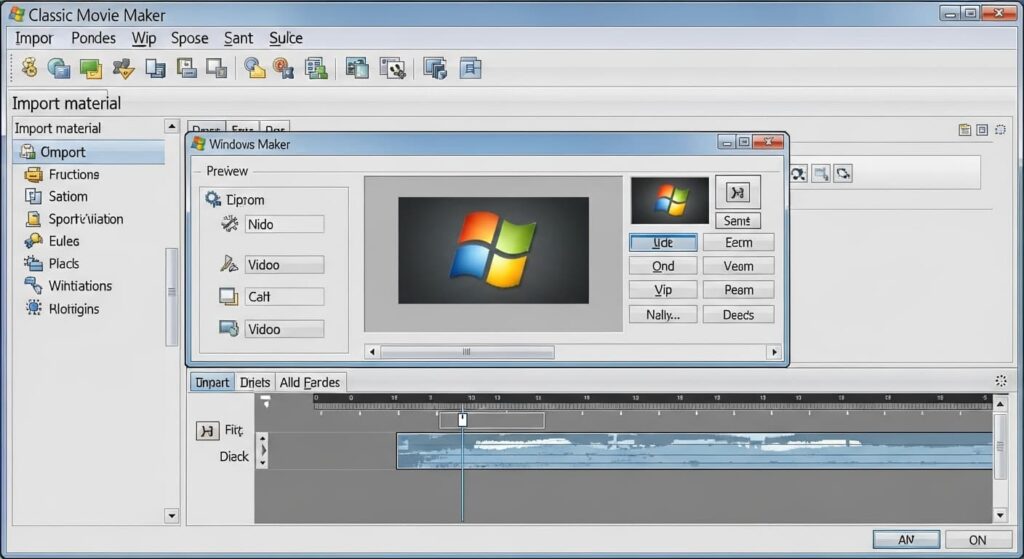The image size is (1024, 559).
Task: Click the H button next to Fir track
Action: click(207, 430)
